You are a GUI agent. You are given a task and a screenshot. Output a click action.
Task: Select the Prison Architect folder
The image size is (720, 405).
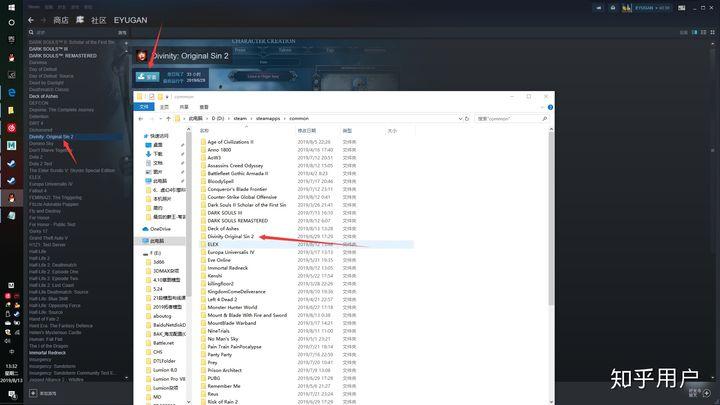click(224, 370)
